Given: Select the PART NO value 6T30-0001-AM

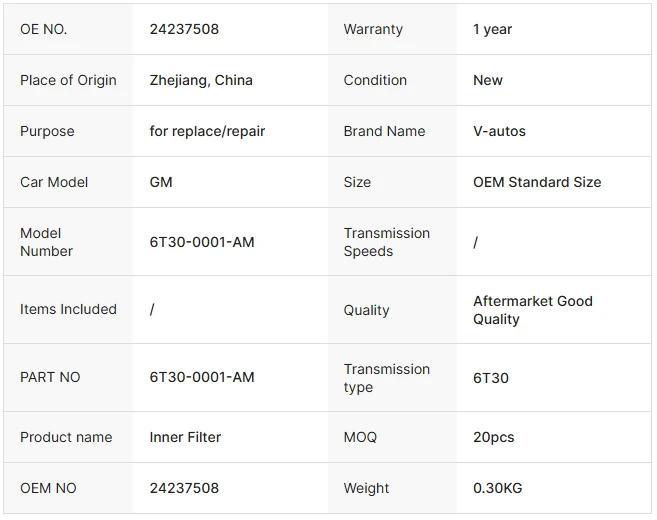Looking at the screenshot, I should pos(202,377).
